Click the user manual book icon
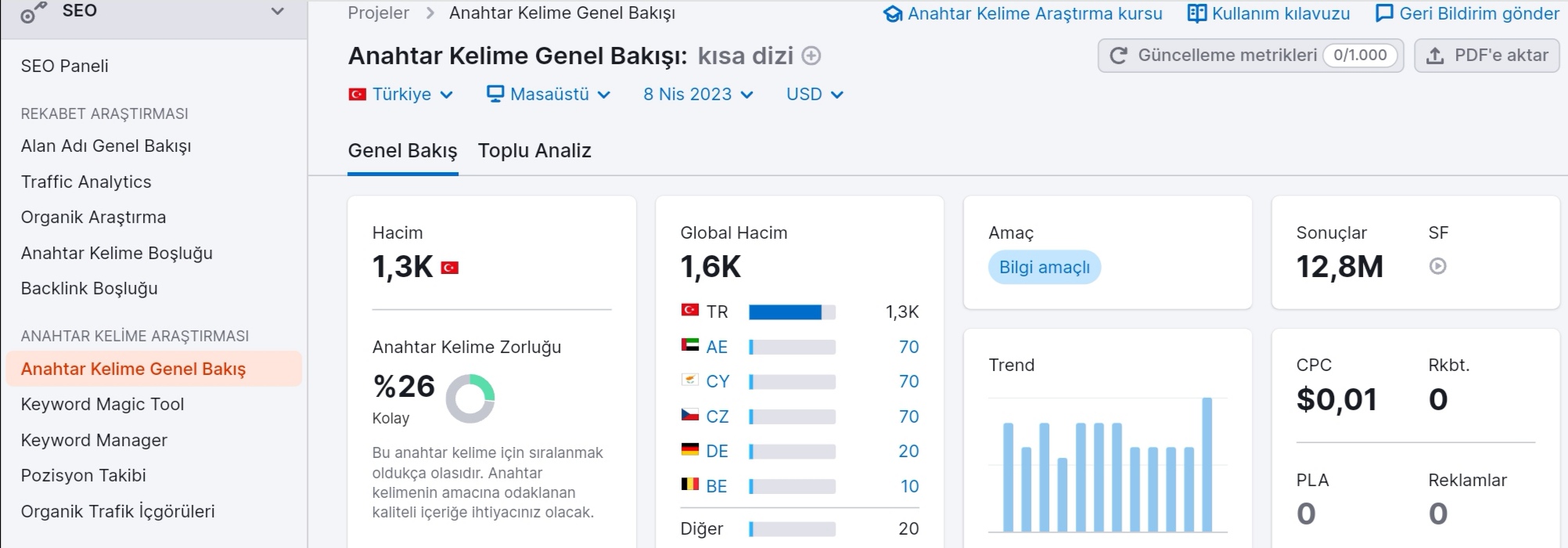The height and width of the screenshot is (548, 1568). pyautogui.click(x=1197, y=13)
